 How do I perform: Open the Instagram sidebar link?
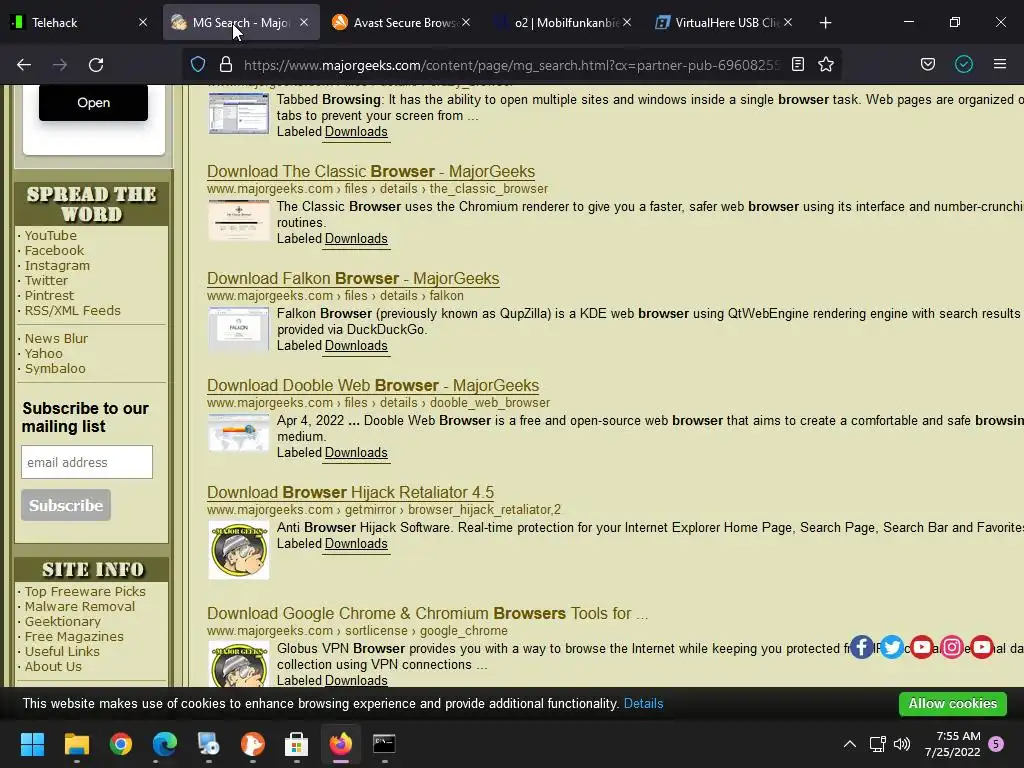point(57,265)
